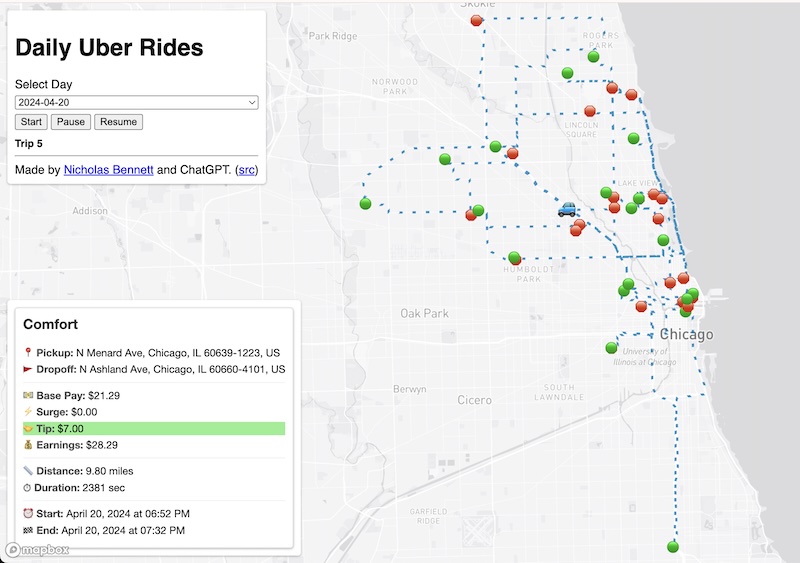The width and height of the screenshot is (800, 563).
Task: Click the Mapbox logo
Action: click(x=37, y=550)
